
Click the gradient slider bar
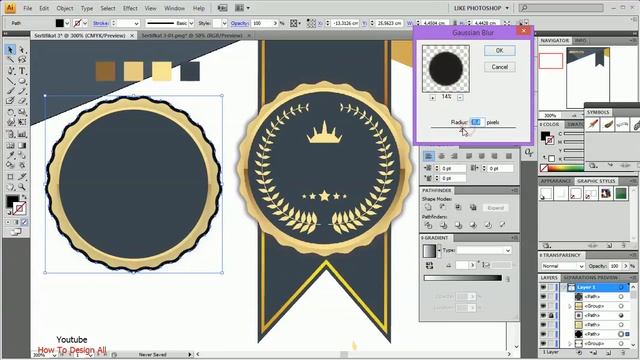(462, 278)
